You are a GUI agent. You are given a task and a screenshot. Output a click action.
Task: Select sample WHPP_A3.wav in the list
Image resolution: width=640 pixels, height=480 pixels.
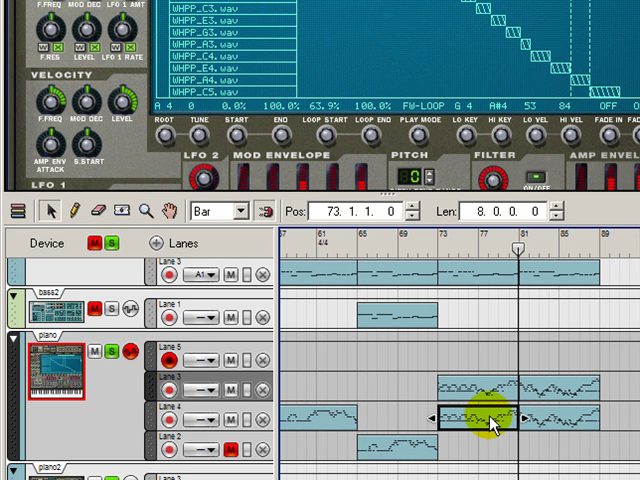click(233, 44)
